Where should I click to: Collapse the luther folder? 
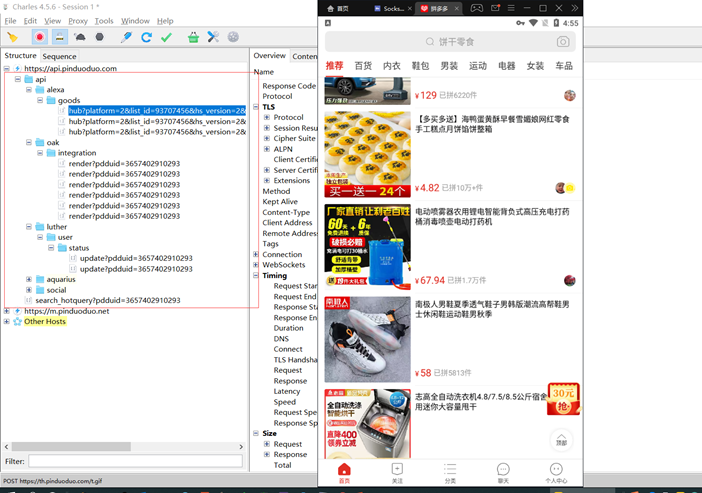pos(29,227)
